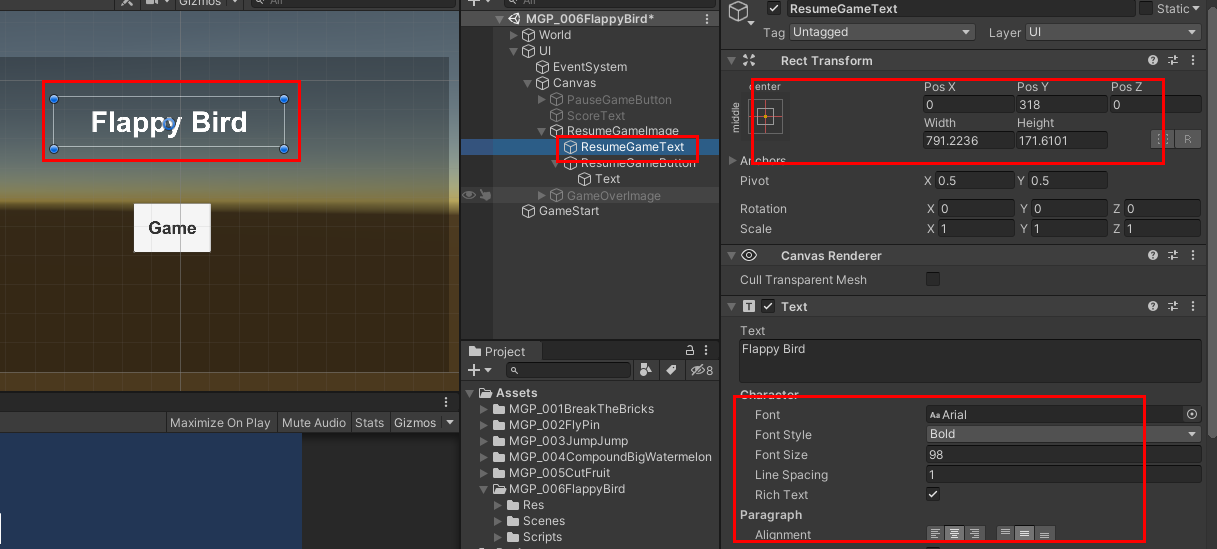Viewport: 1217px width, 549px height.
Task: Toggle Mute Audio in Game view
Action: click(314, 423)
